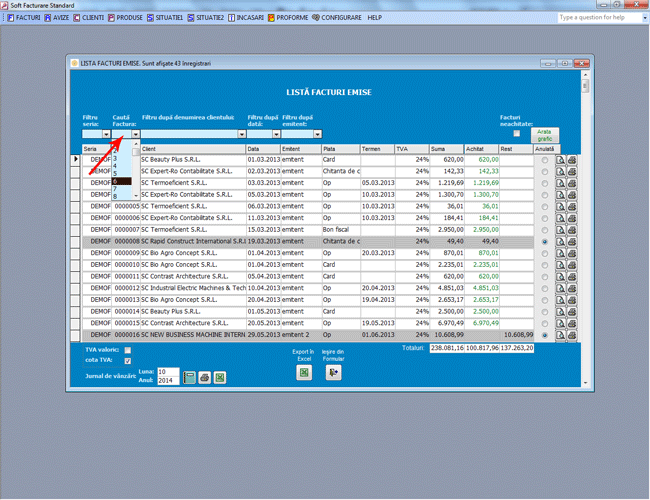The height and width of the screenshot is (500, 650).
Task: Print invoice 0000014 row
Action: point(572,311)
